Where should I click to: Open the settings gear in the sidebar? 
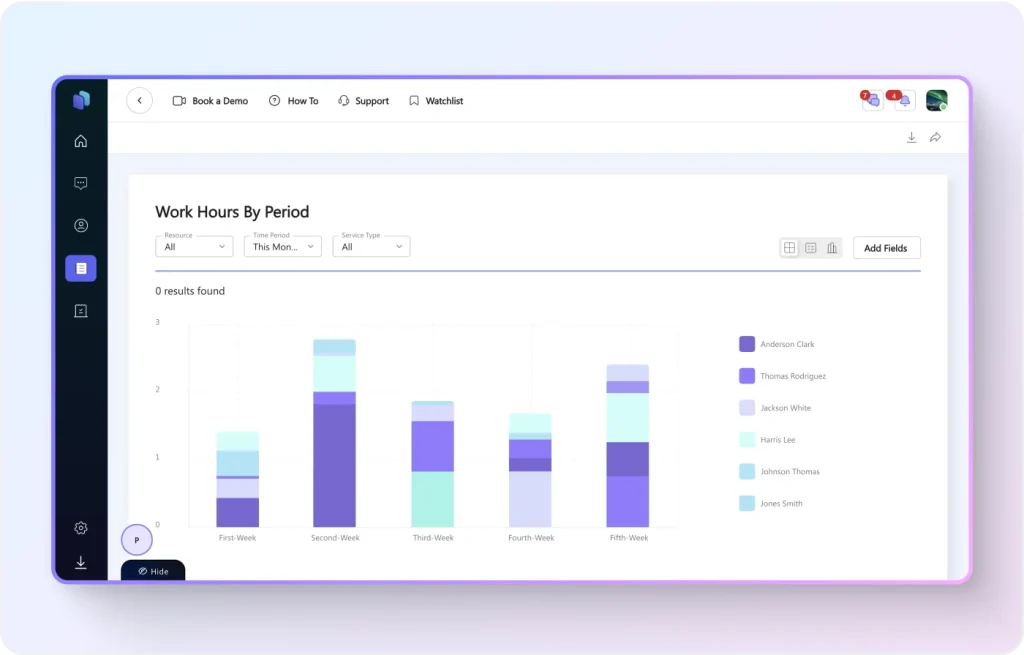pyautogui.click(x=81, y=528)
